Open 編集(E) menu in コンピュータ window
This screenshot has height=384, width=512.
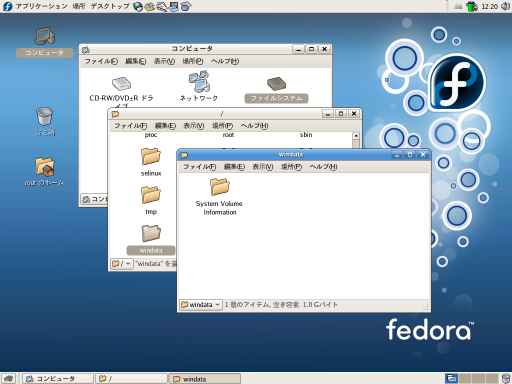pyautogui.click(x=135, y=61)
